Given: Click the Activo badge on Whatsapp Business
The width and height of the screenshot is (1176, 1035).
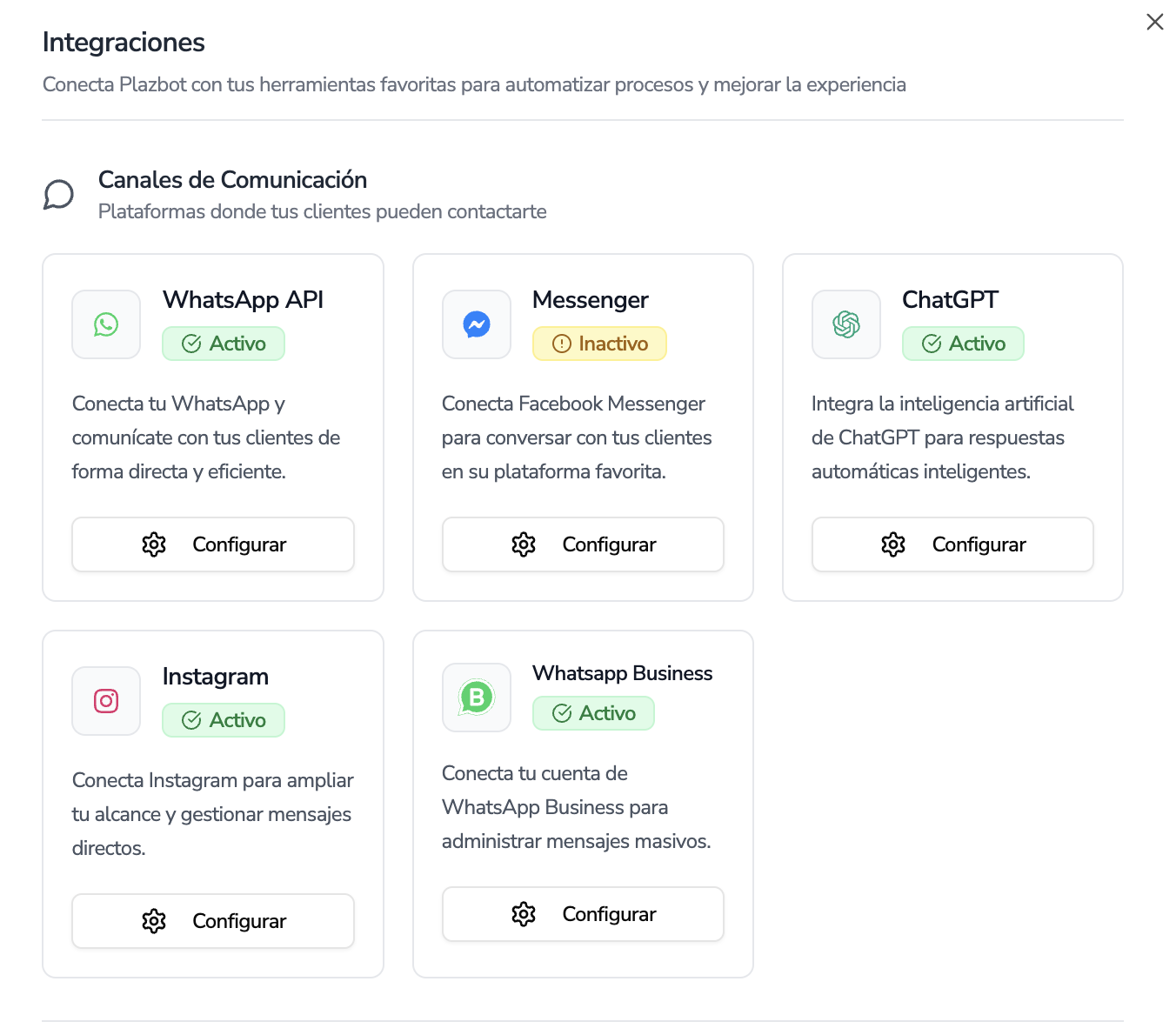Looking at the screenshot, I should [593, 713].
